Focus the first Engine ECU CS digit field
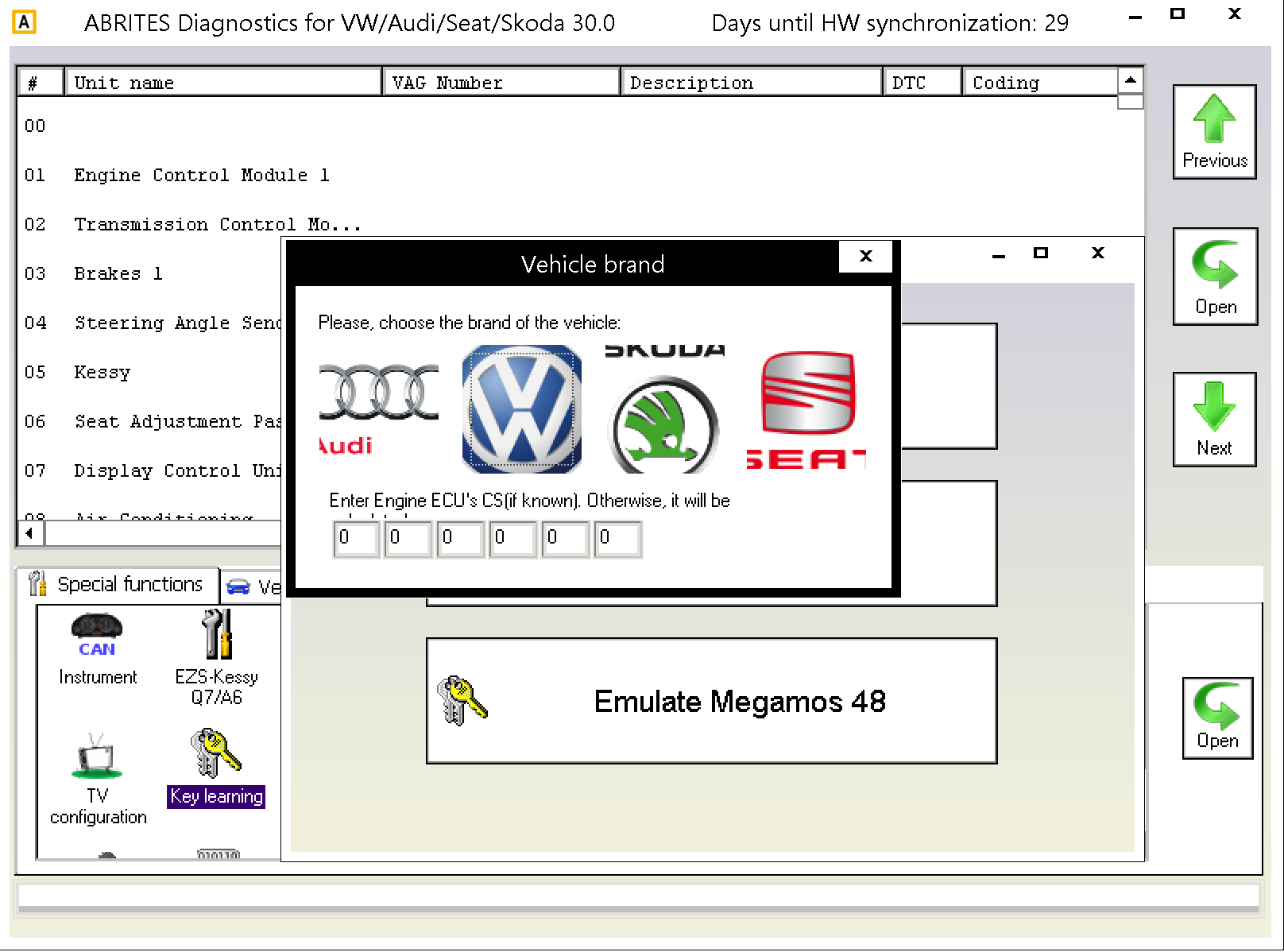The image size is (1284, 952). (355, 539)
